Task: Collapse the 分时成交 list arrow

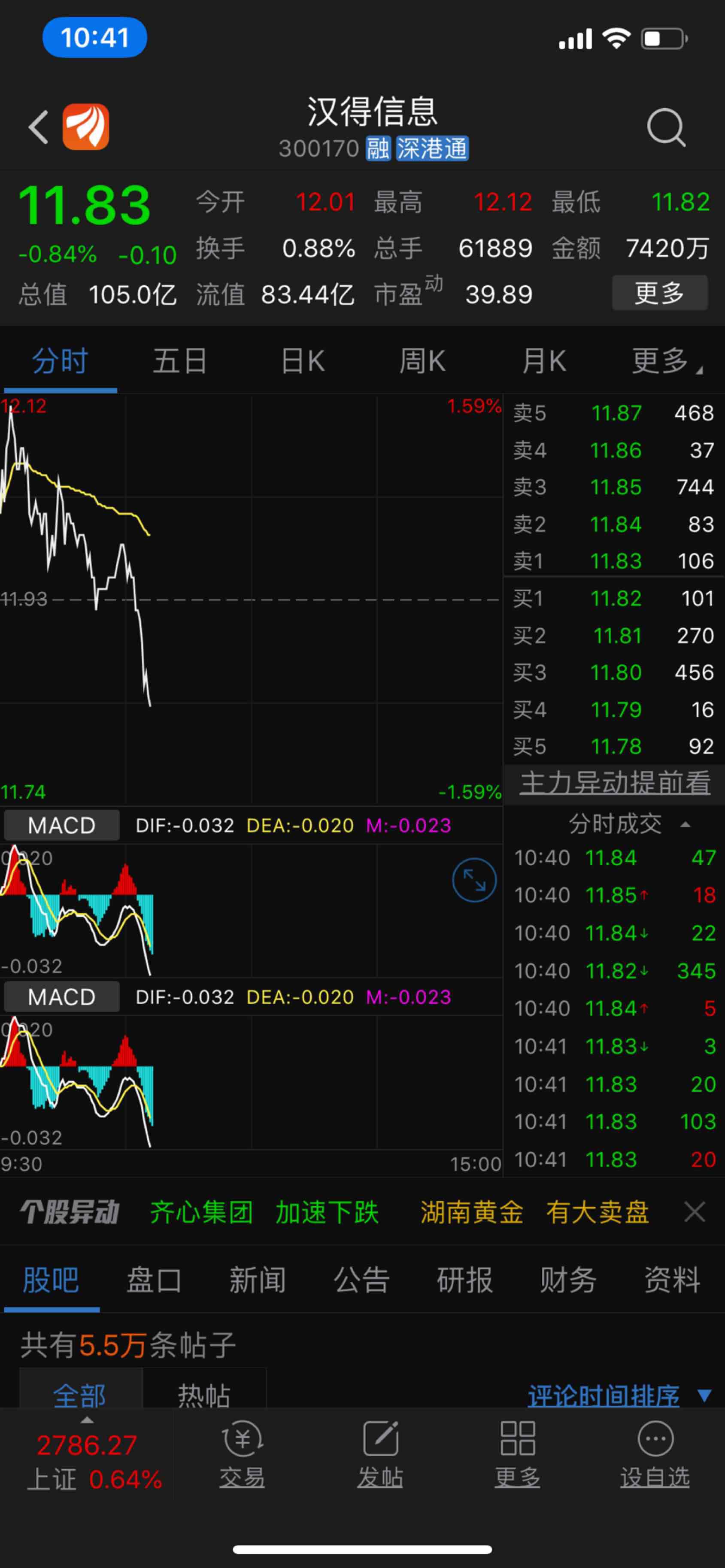Action: coord(686,825)
